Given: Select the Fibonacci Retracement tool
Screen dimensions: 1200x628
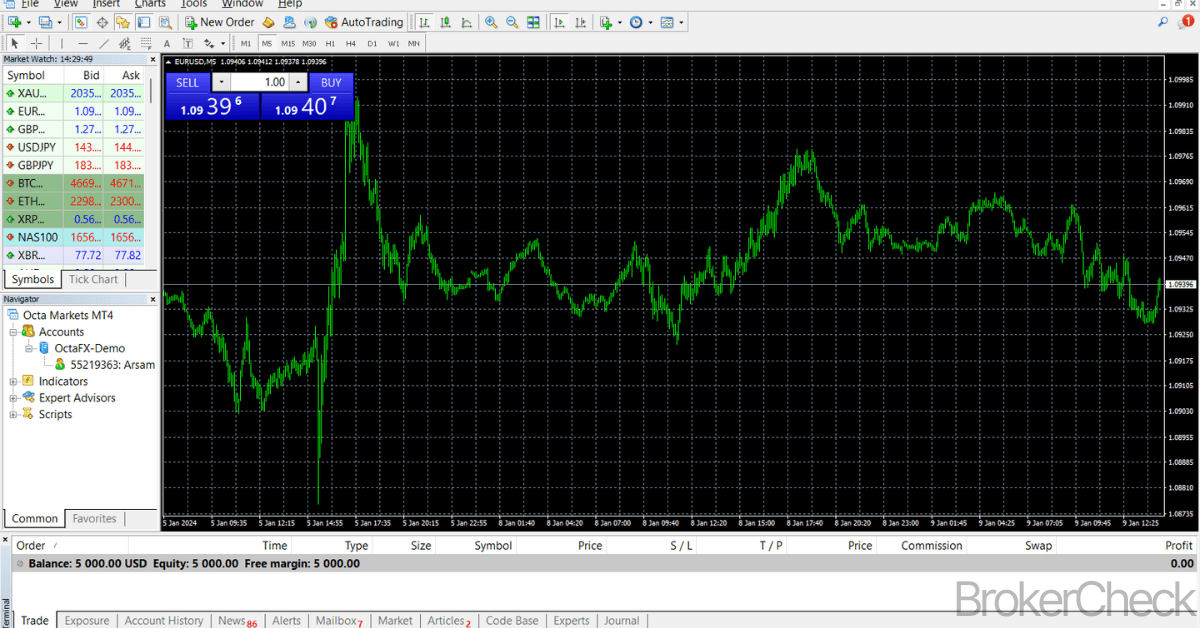Looking at the screenshot, I should pyautogui.click(x=146, y=43).
